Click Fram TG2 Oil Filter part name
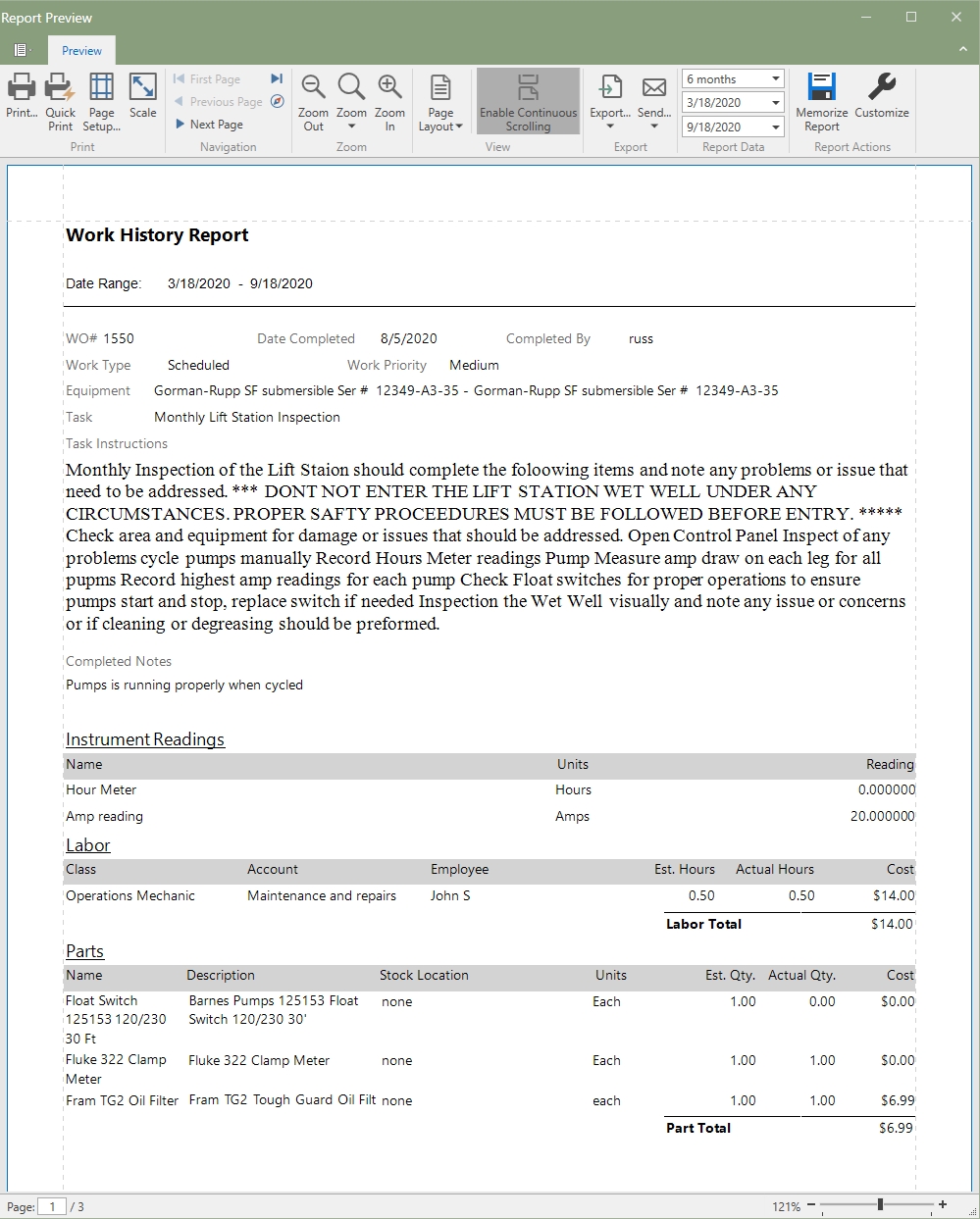The image size is (980, 1219). (122, 1100)
